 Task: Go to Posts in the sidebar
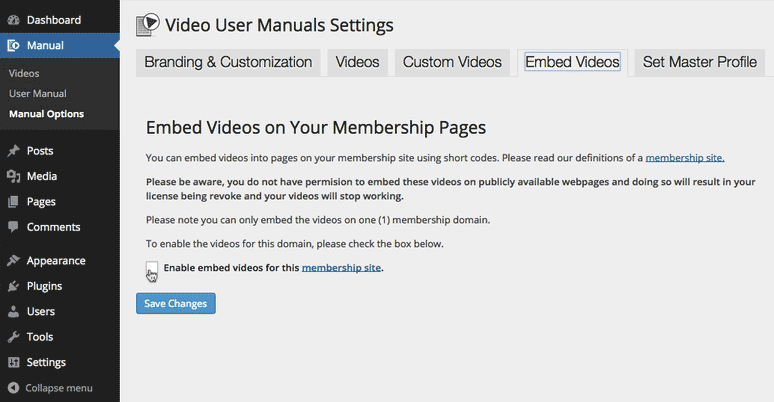point(40,151)
